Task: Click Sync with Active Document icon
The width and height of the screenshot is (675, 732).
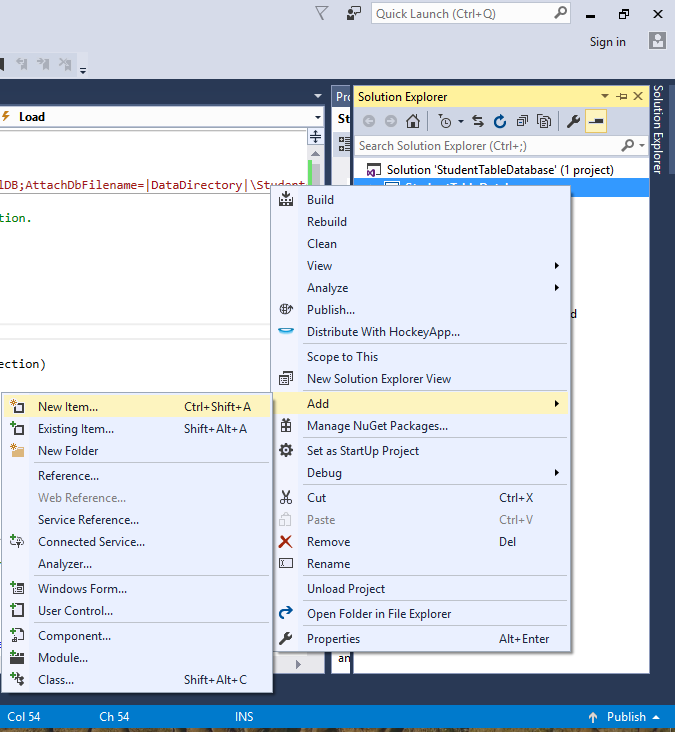Action: (x=478, y=121)
